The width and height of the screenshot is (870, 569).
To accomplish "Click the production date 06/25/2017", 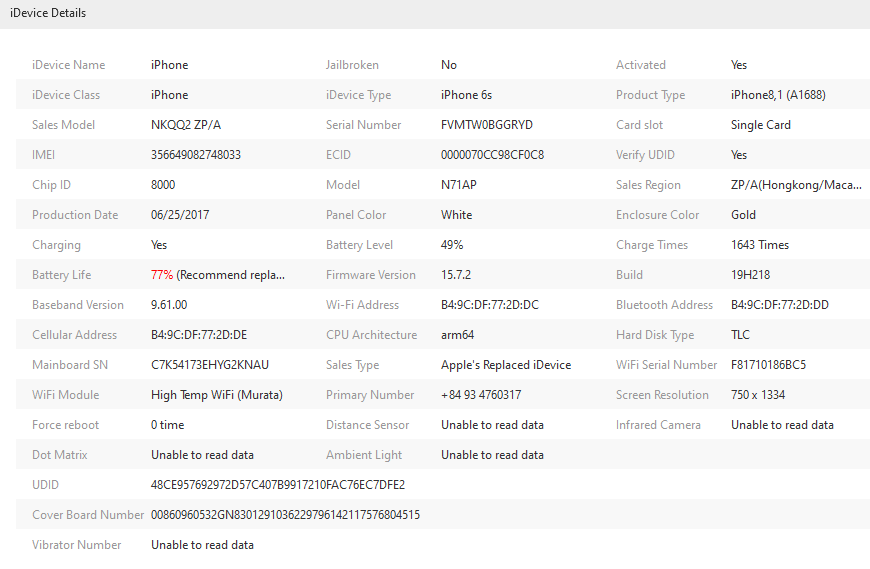I will coord(180,215).
